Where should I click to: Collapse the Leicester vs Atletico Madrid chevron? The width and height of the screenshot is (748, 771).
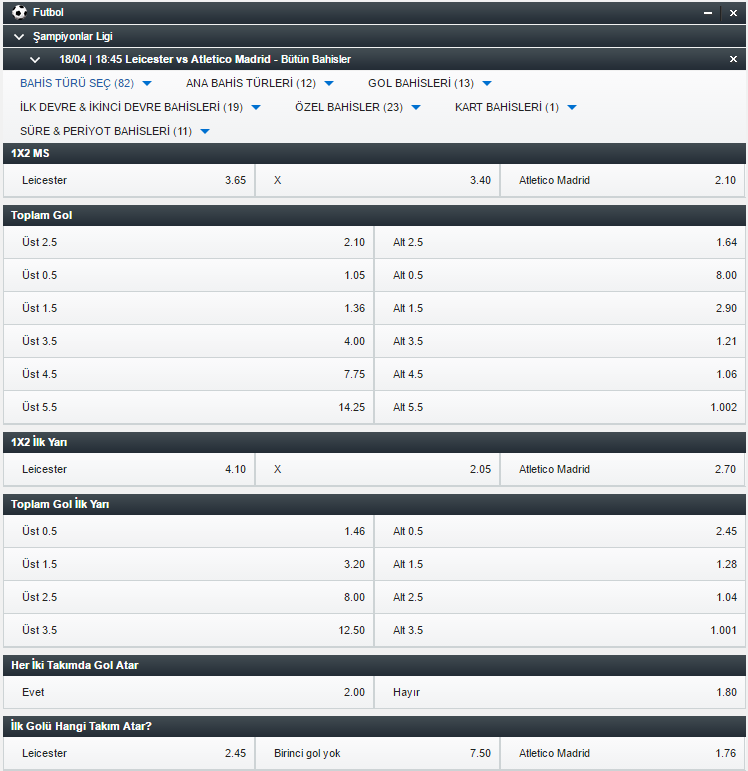(x=35, y=60)
